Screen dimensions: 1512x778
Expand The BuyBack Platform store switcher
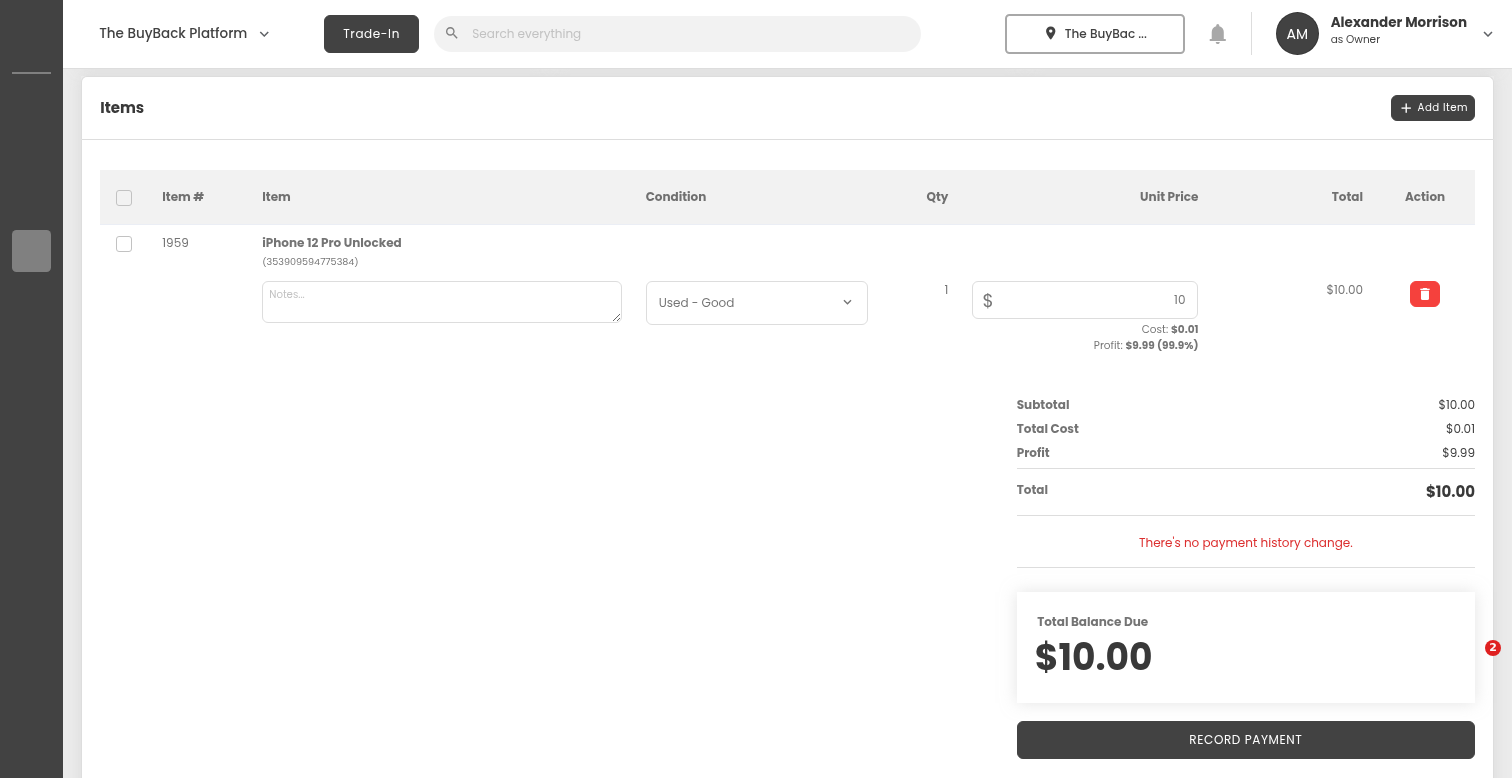(x=264, y=34)
